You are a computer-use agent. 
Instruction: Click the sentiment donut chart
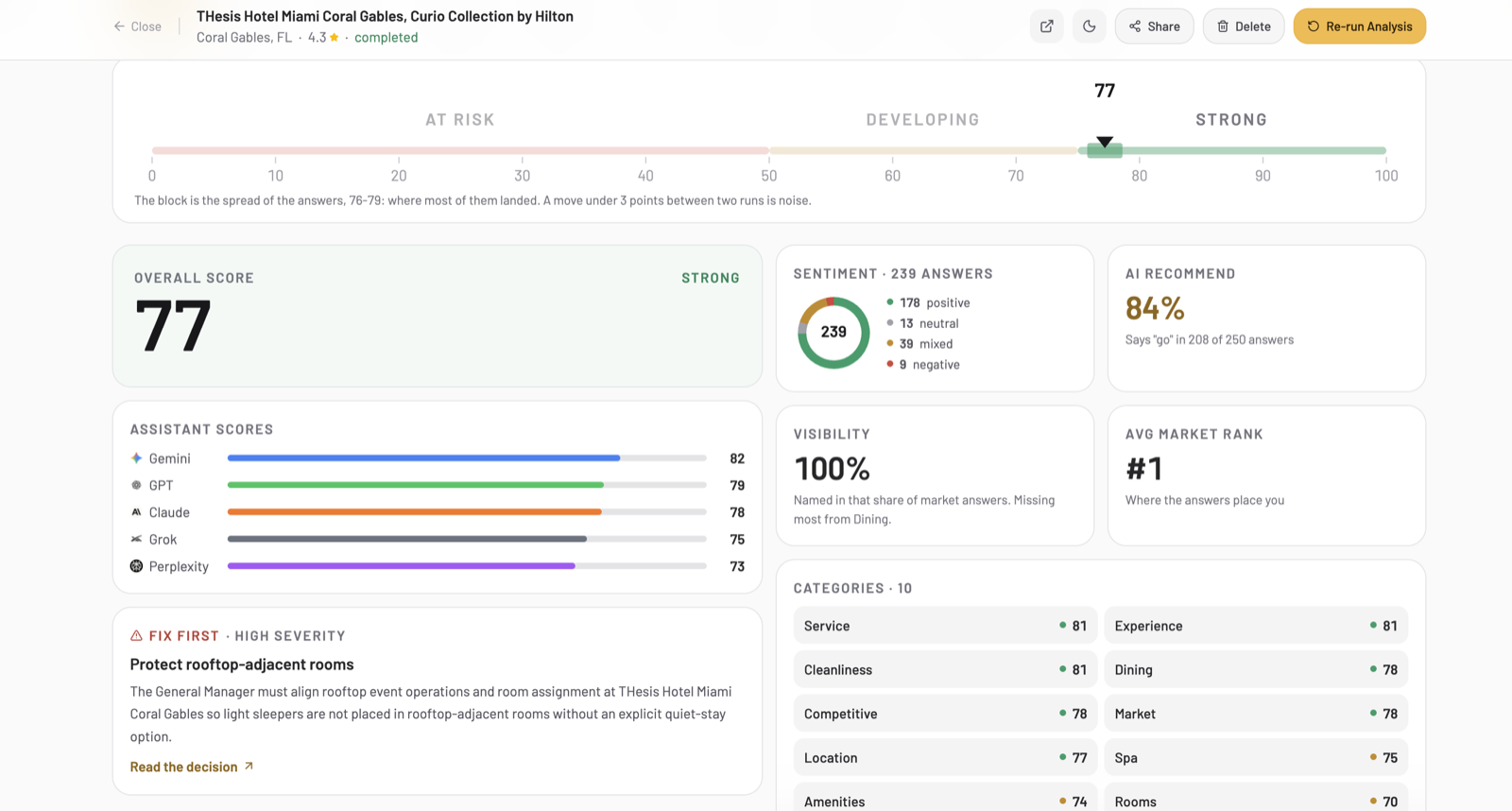coord(833,333)
